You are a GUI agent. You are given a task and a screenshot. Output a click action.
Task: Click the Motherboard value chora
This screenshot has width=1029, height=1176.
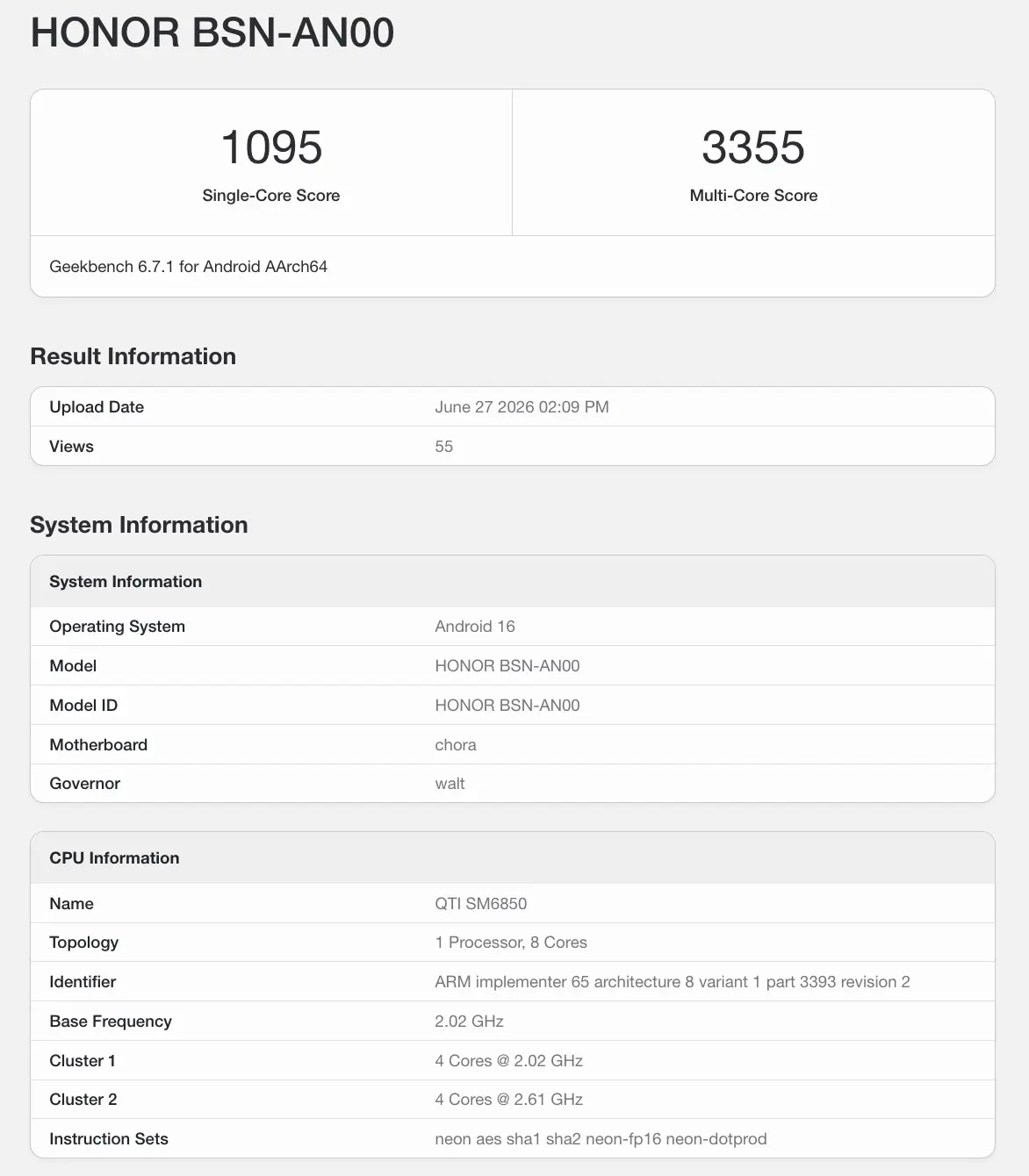[x=456, y=745]
